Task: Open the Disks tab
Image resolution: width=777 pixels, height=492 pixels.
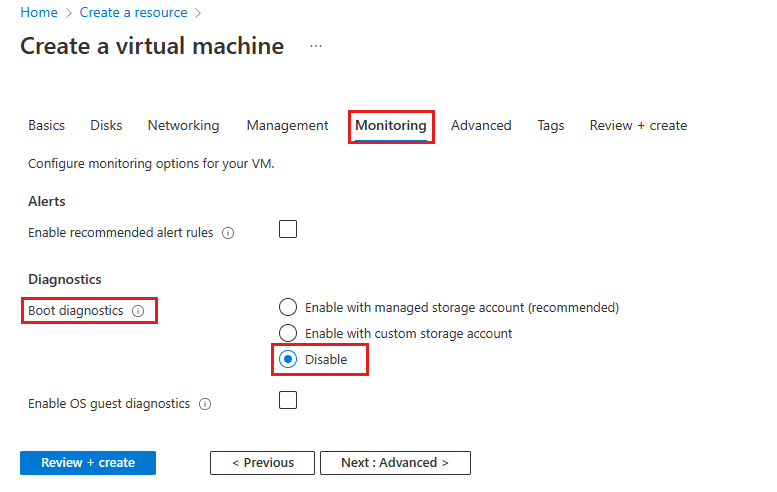Action: pyautogui.click(x=106, y=126)
